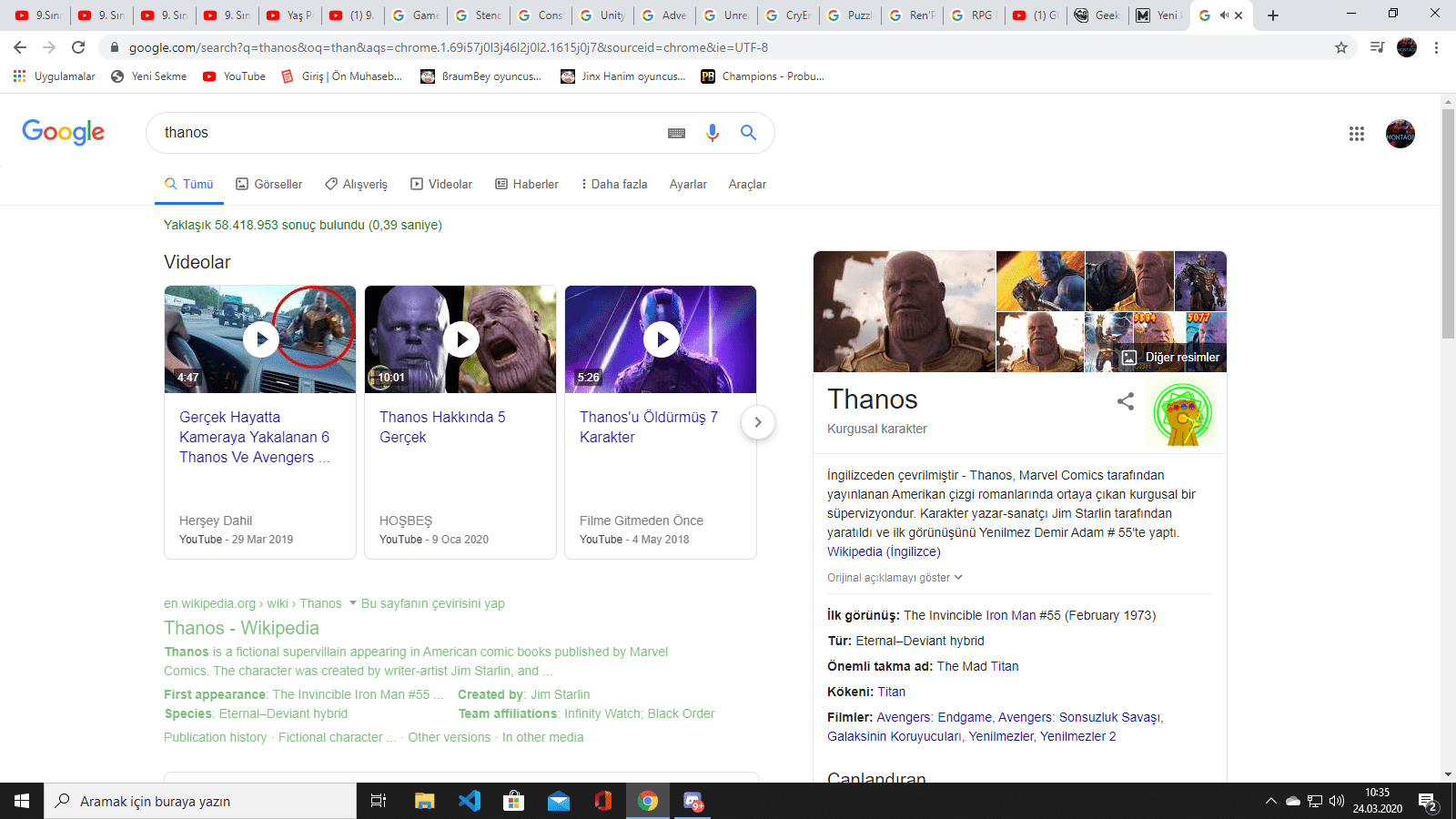Open the Google account avatar on the page
Image resolution: width=1456 pixels, height=819 pixels.
click(1400, 134)
